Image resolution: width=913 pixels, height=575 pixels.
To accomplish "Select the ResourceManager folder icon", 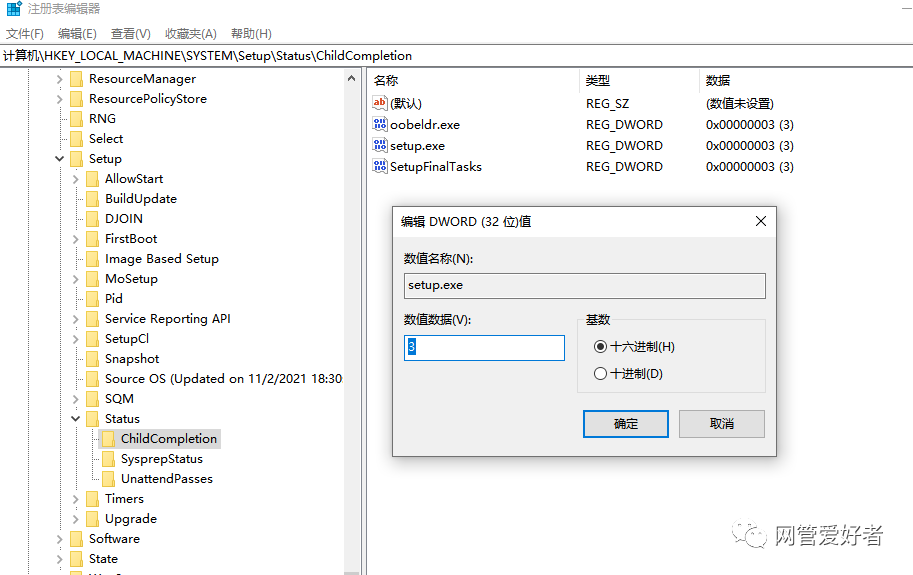I will [76, 79].
